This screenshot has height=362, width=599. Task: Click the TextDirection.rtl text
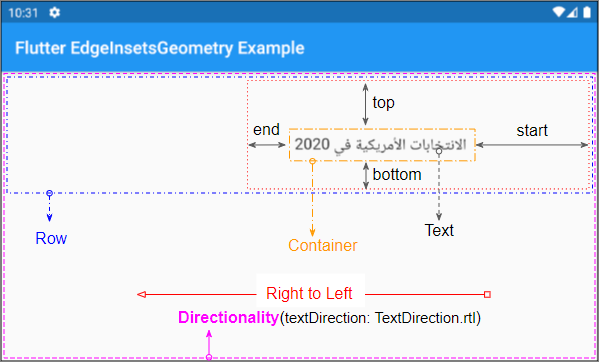(x=426, y=318)
